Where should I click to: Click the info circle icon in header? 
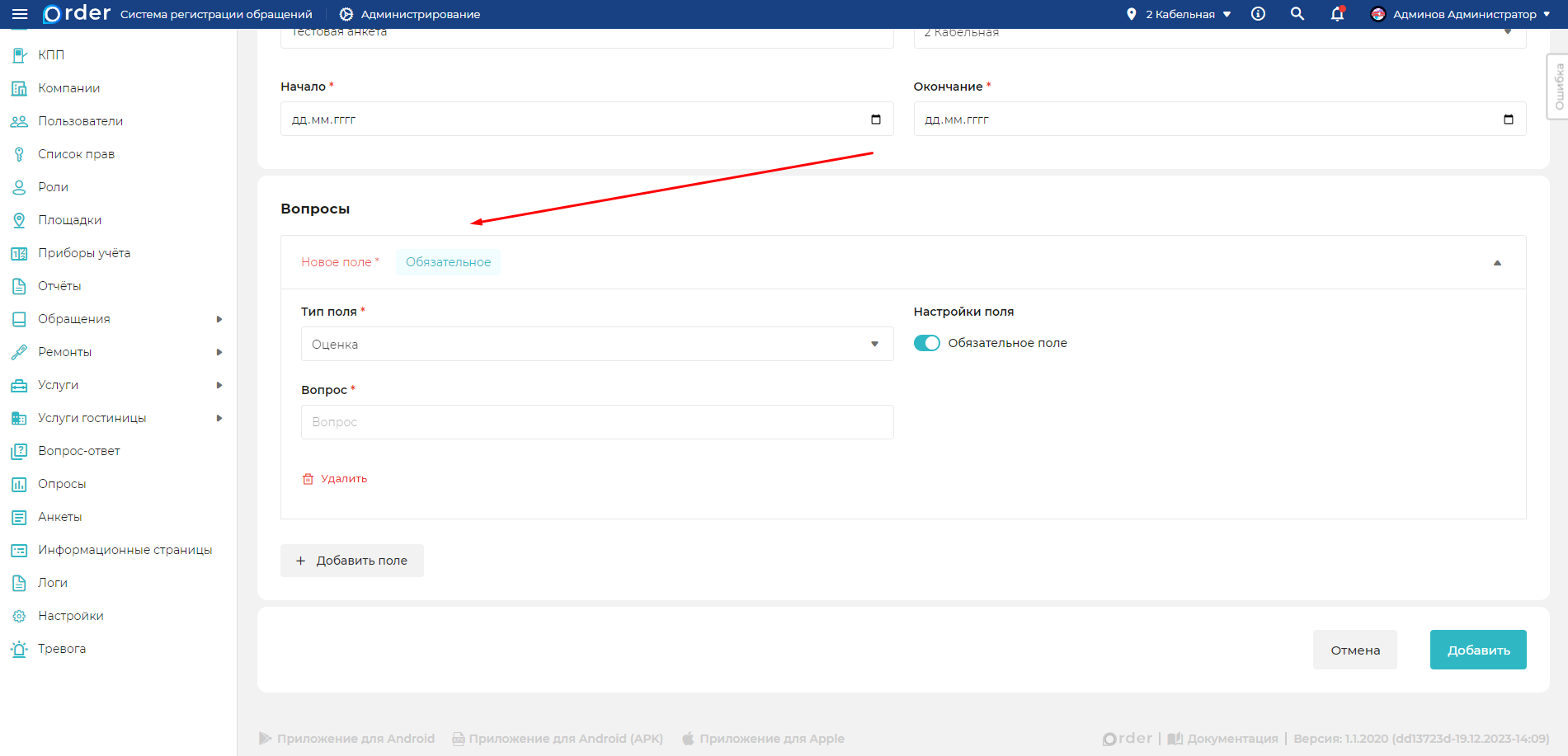[x=1258, y=14]
